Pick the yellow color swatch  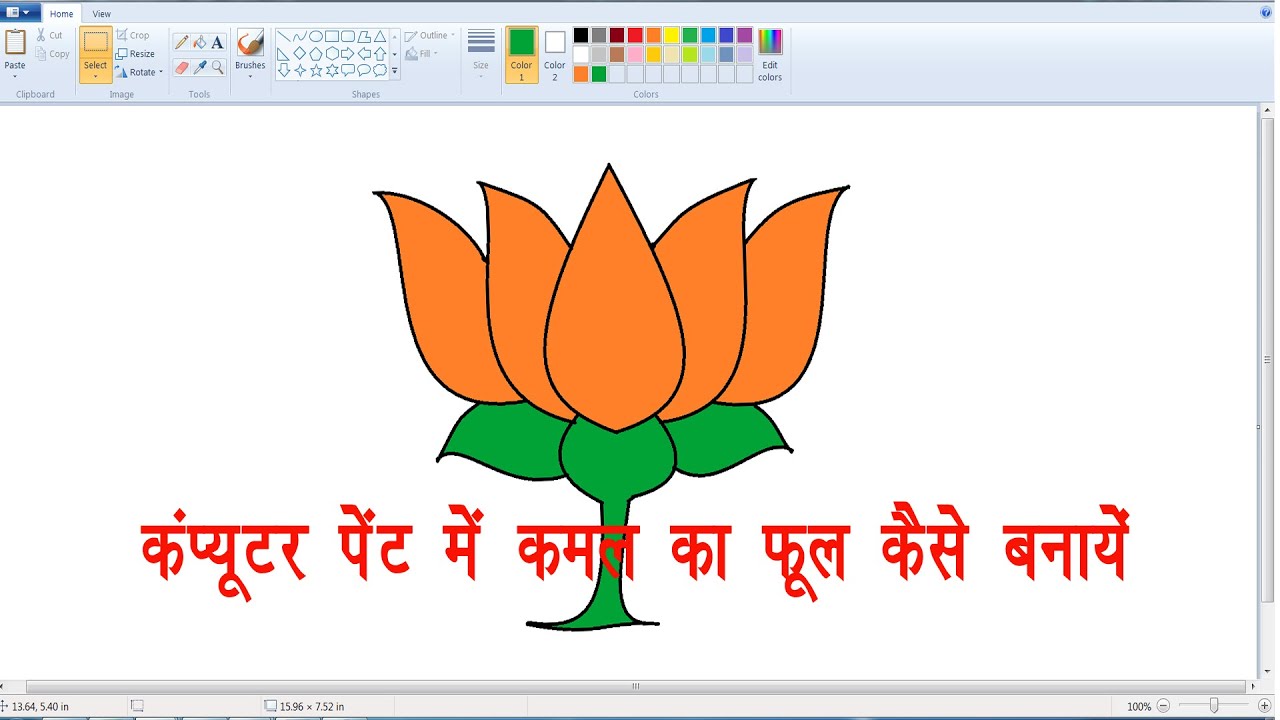672,35
